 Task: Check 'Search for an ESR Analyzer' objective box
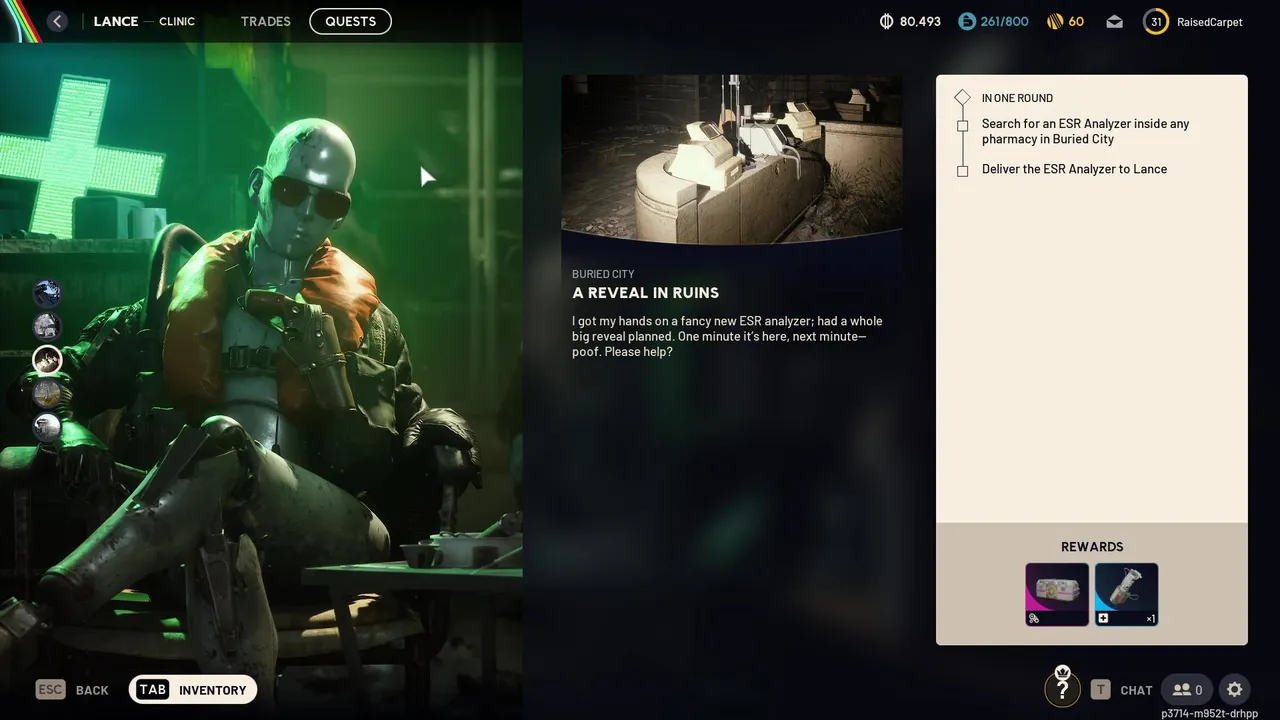(x=962, y=126)
